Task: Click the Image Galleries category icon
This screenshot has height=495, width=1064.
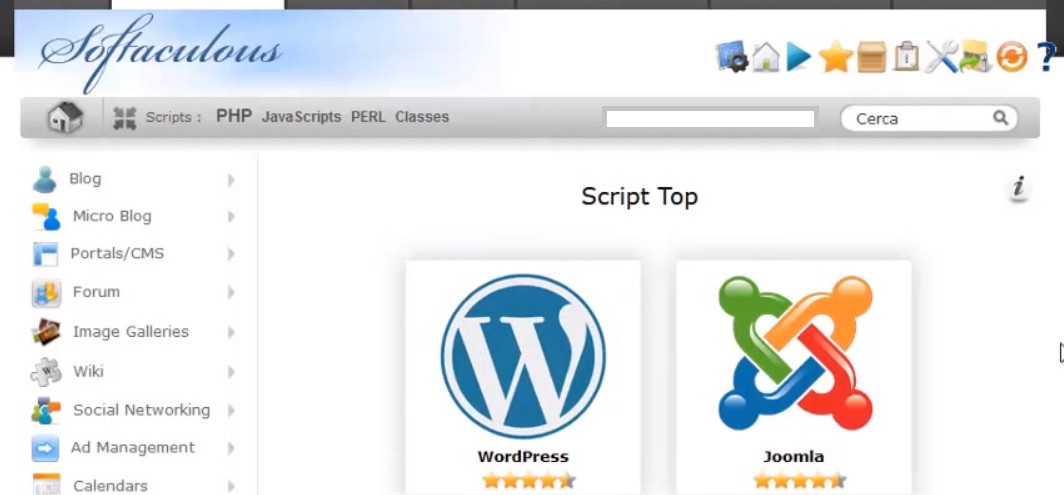Action: coord(45,332)
